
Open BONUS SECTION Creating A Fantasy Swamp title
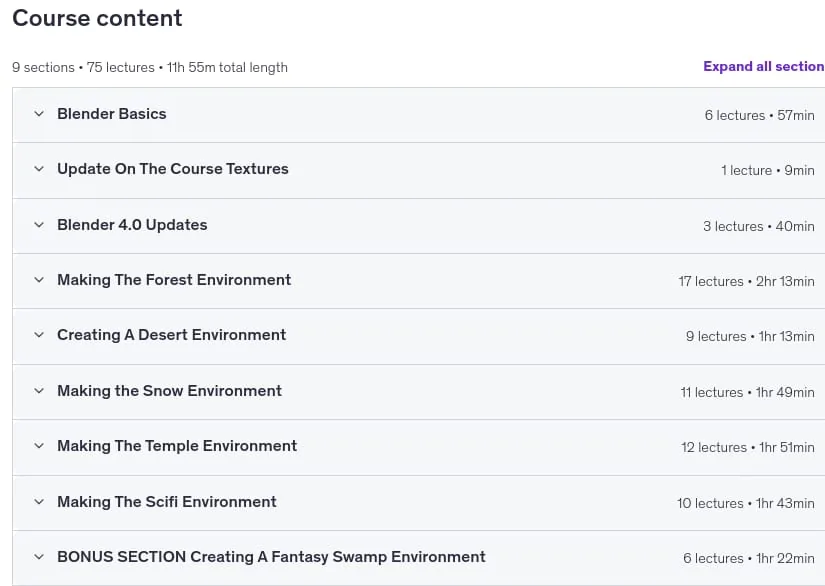(271, 557)
